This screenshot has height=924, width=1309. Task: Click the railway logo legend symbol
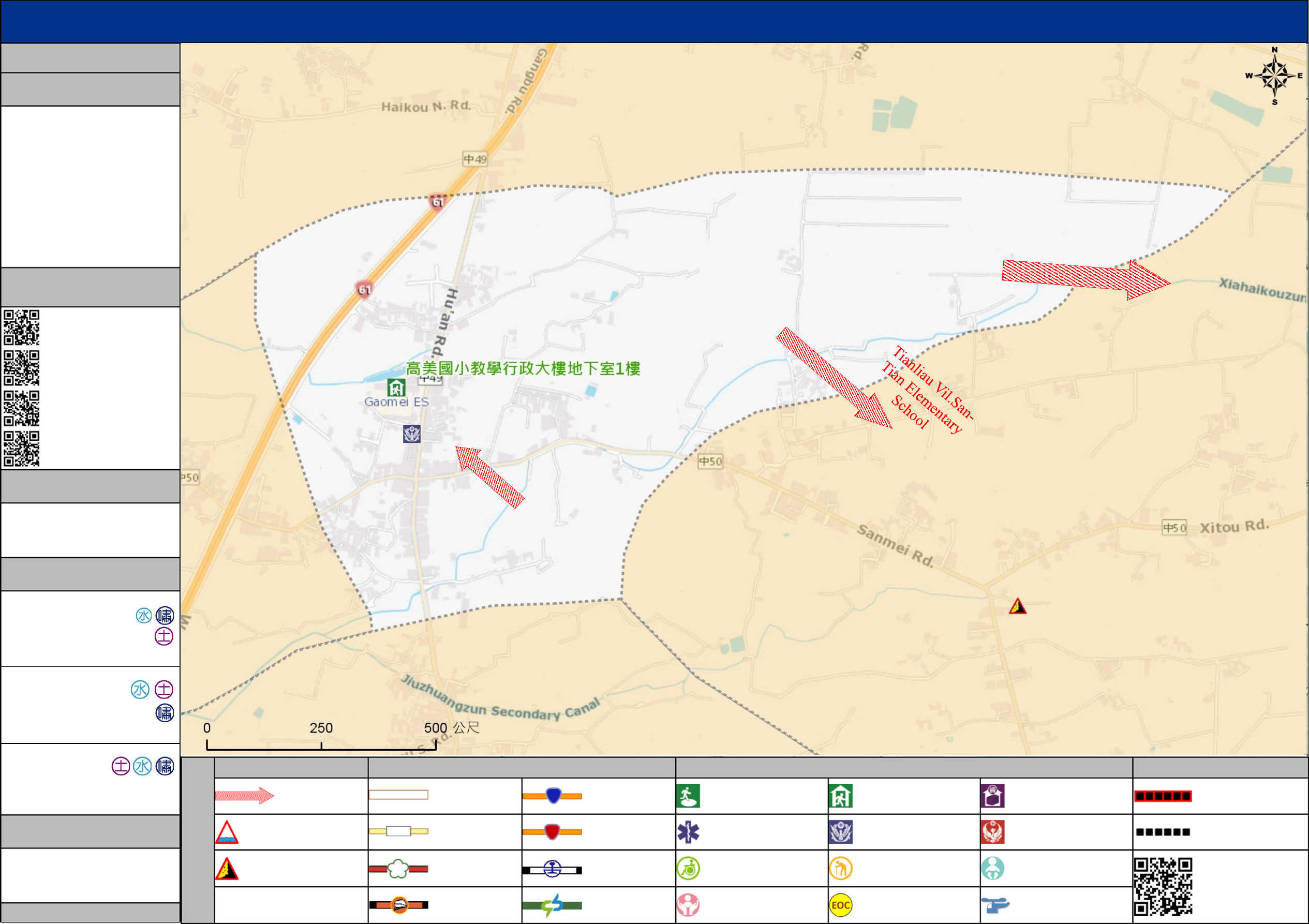(x=553, y=869)
